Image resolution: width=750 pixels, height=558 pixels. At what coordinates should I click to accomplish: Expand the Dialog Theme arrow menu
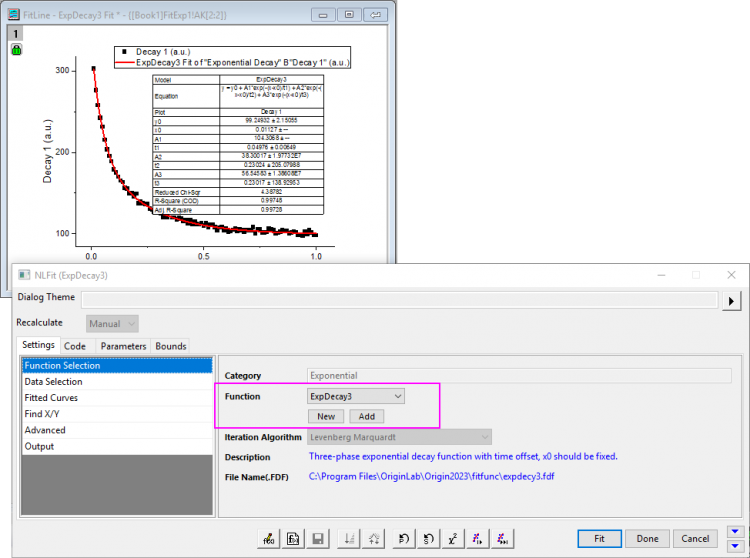[731, 300]
